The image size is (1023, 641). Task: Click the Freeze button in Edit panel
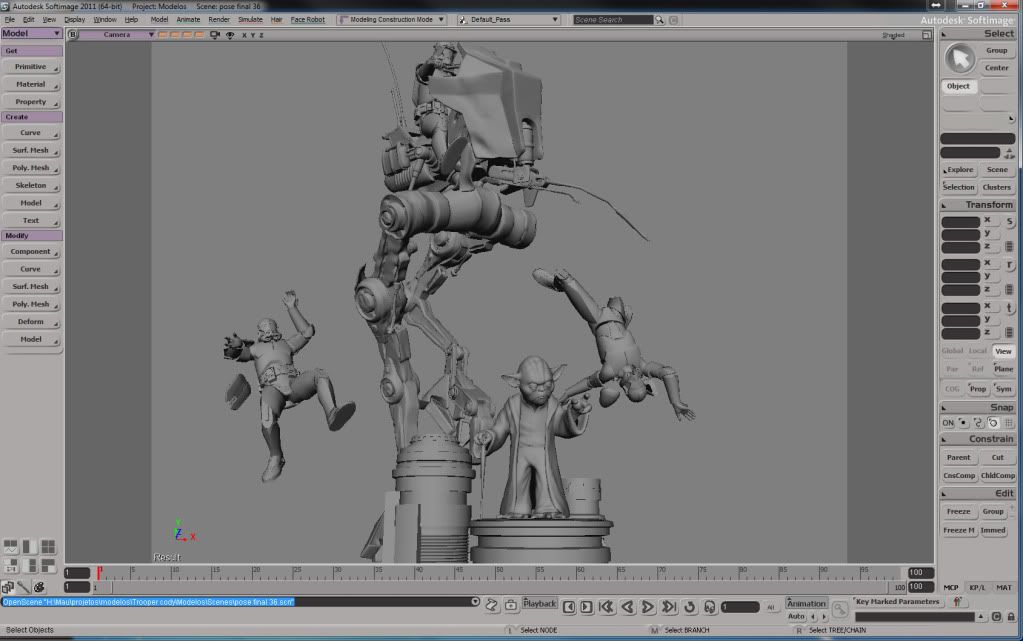tap(958, 511)
